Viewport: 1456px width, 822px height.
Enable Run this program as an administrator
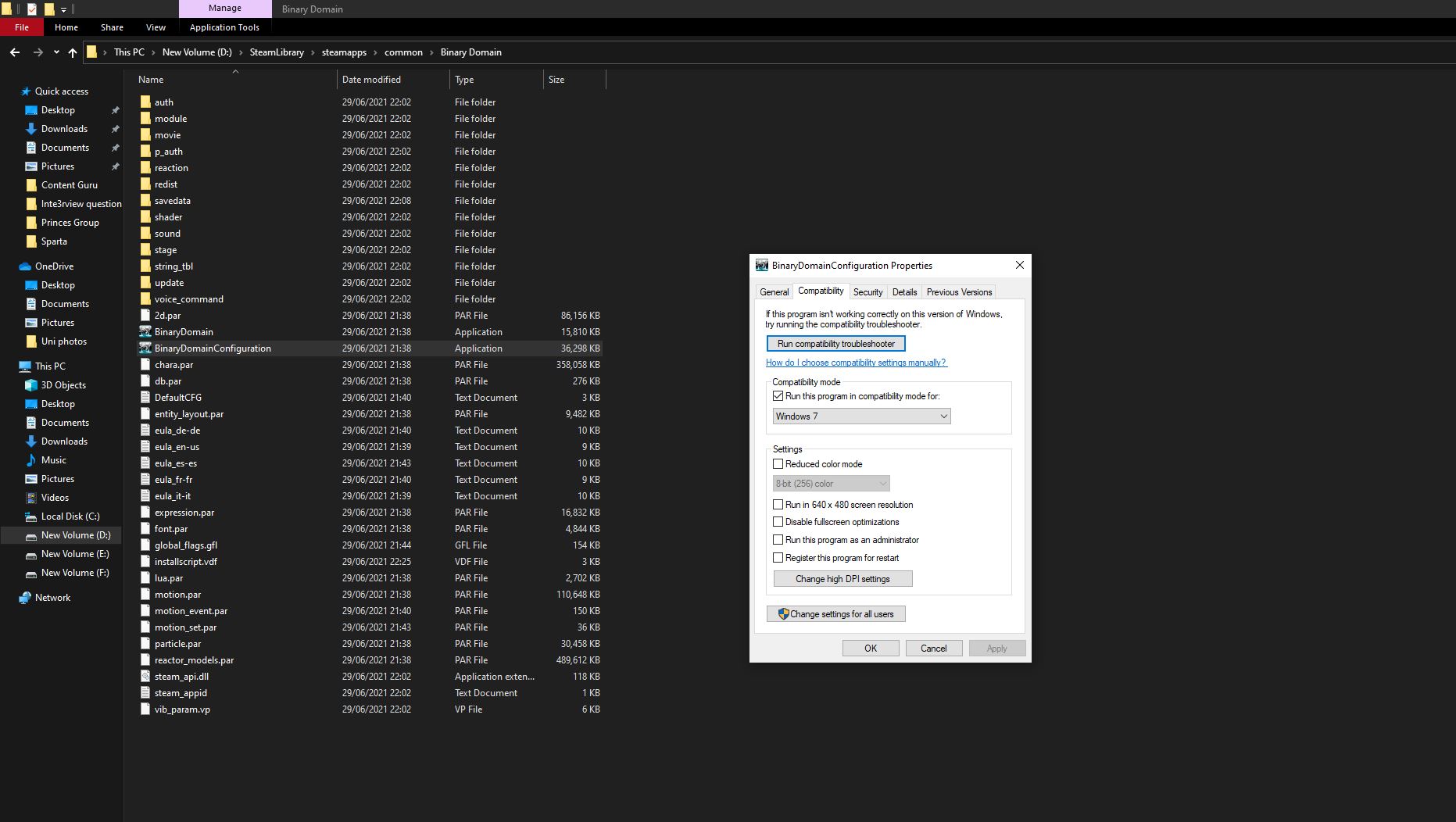point(778,540)
